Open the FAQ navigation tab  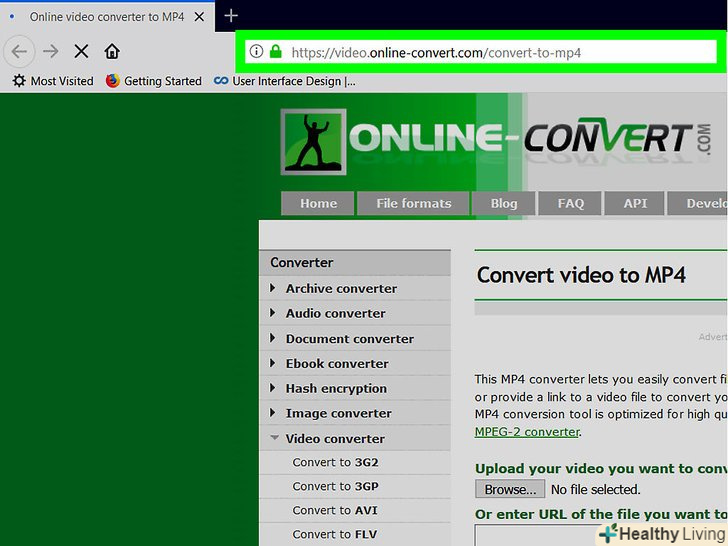point(570,203)
